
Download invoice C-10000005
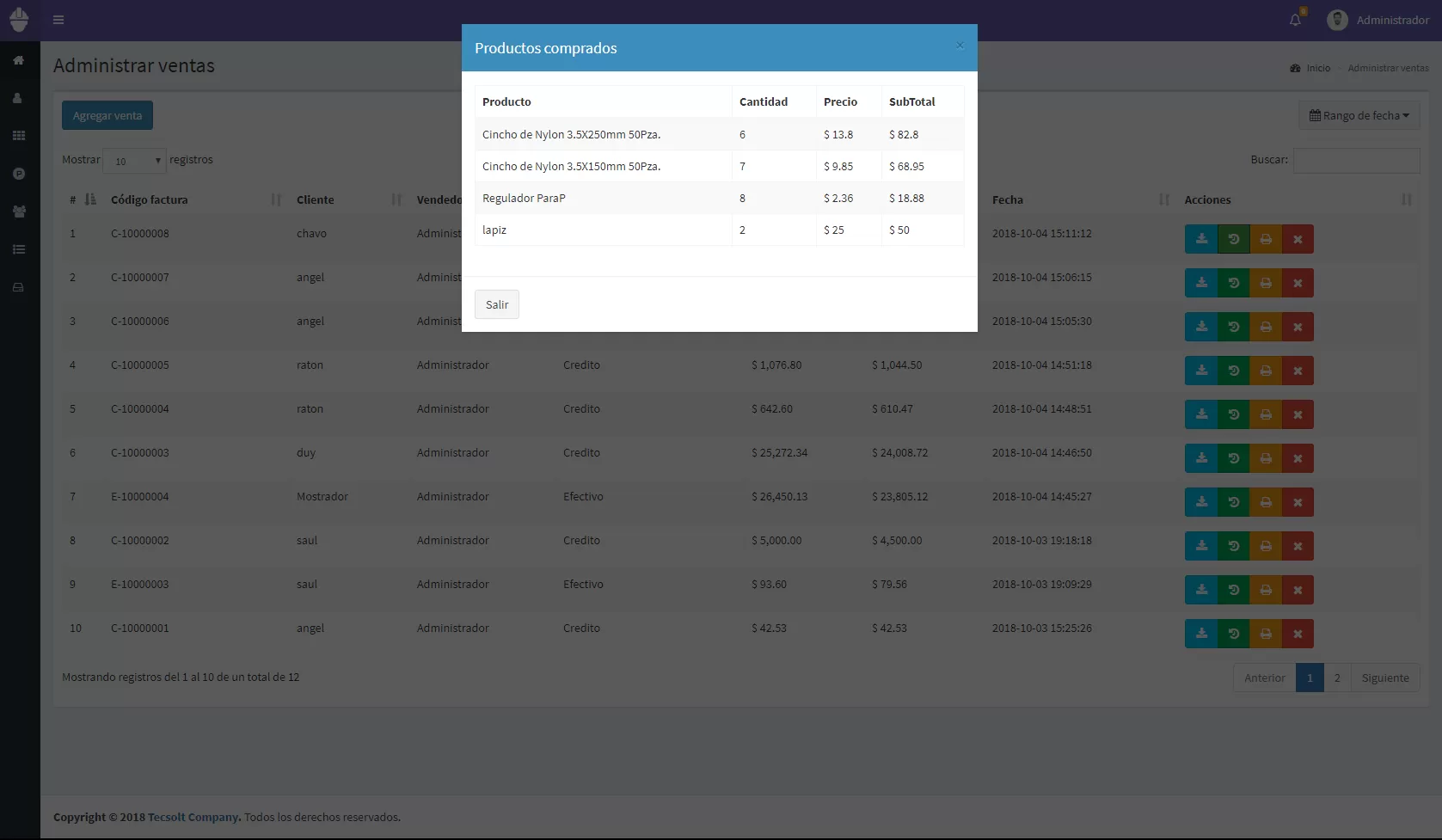tap(1201, 371)
